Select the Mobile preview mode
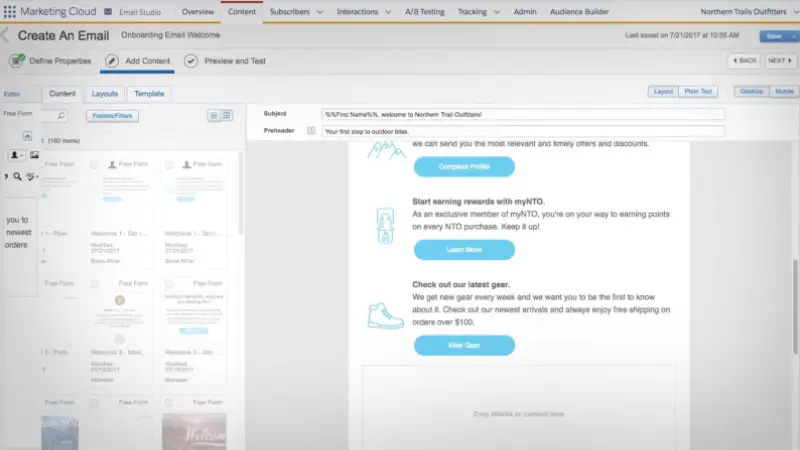The image size is (800, 450). click(784, 91)
